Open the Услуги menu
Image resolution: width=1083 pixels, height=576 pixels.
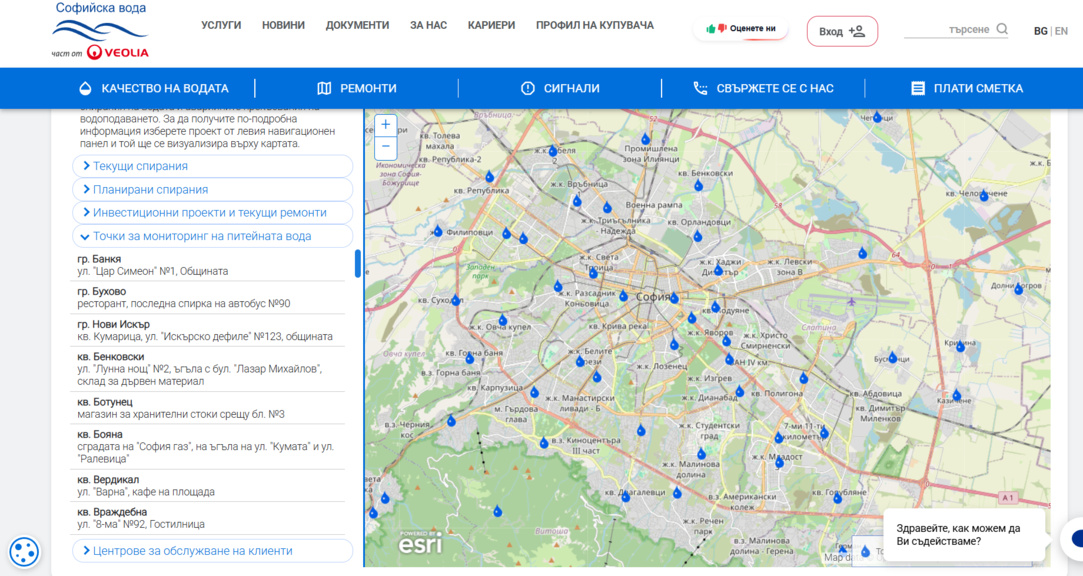(x=221, y=26)
